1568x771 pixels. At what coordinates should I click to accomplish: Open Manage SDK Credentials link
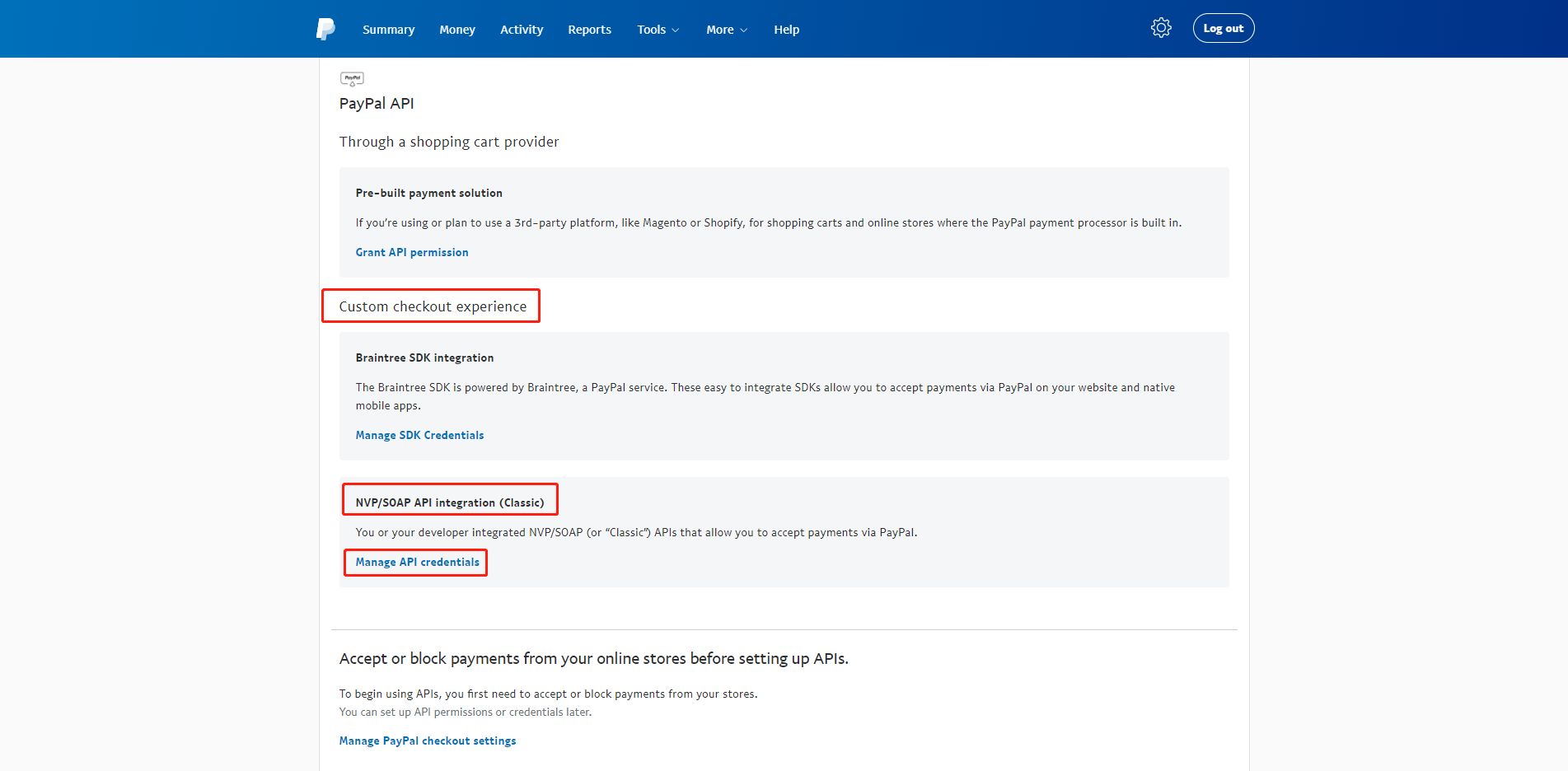419,435
